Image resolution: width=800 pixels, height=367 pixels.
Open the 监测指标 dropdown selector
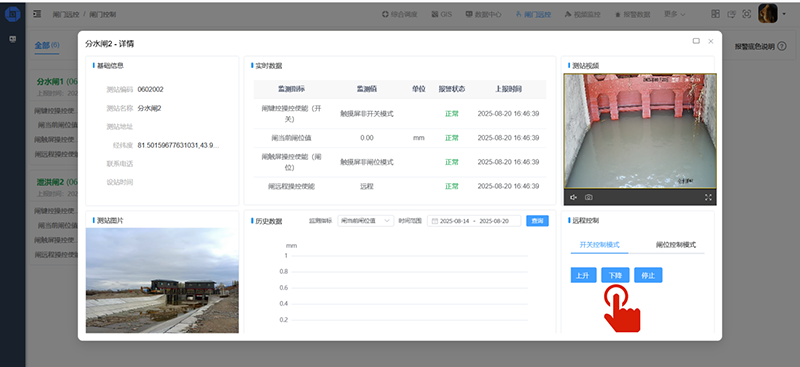pos(365,221)
